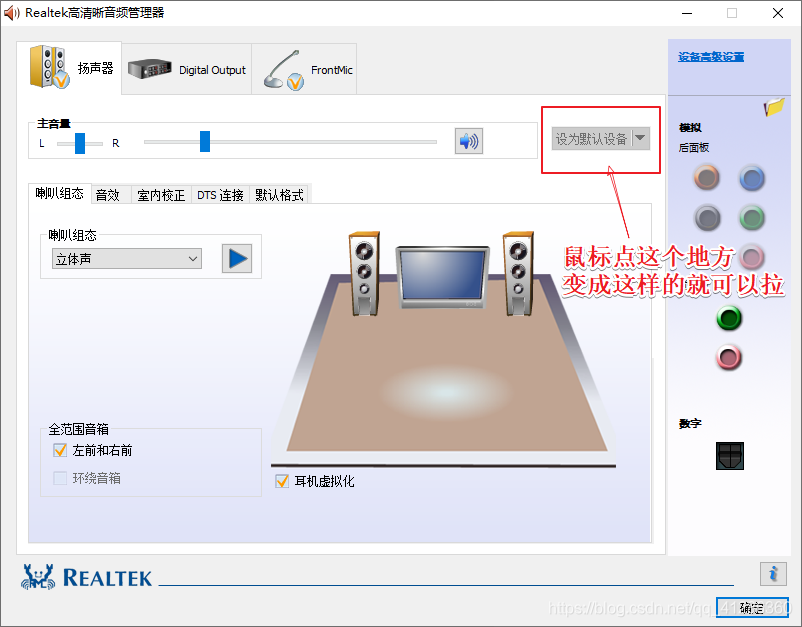Click the right speaker in room view
Screen dimensions: 802x627
518,274
